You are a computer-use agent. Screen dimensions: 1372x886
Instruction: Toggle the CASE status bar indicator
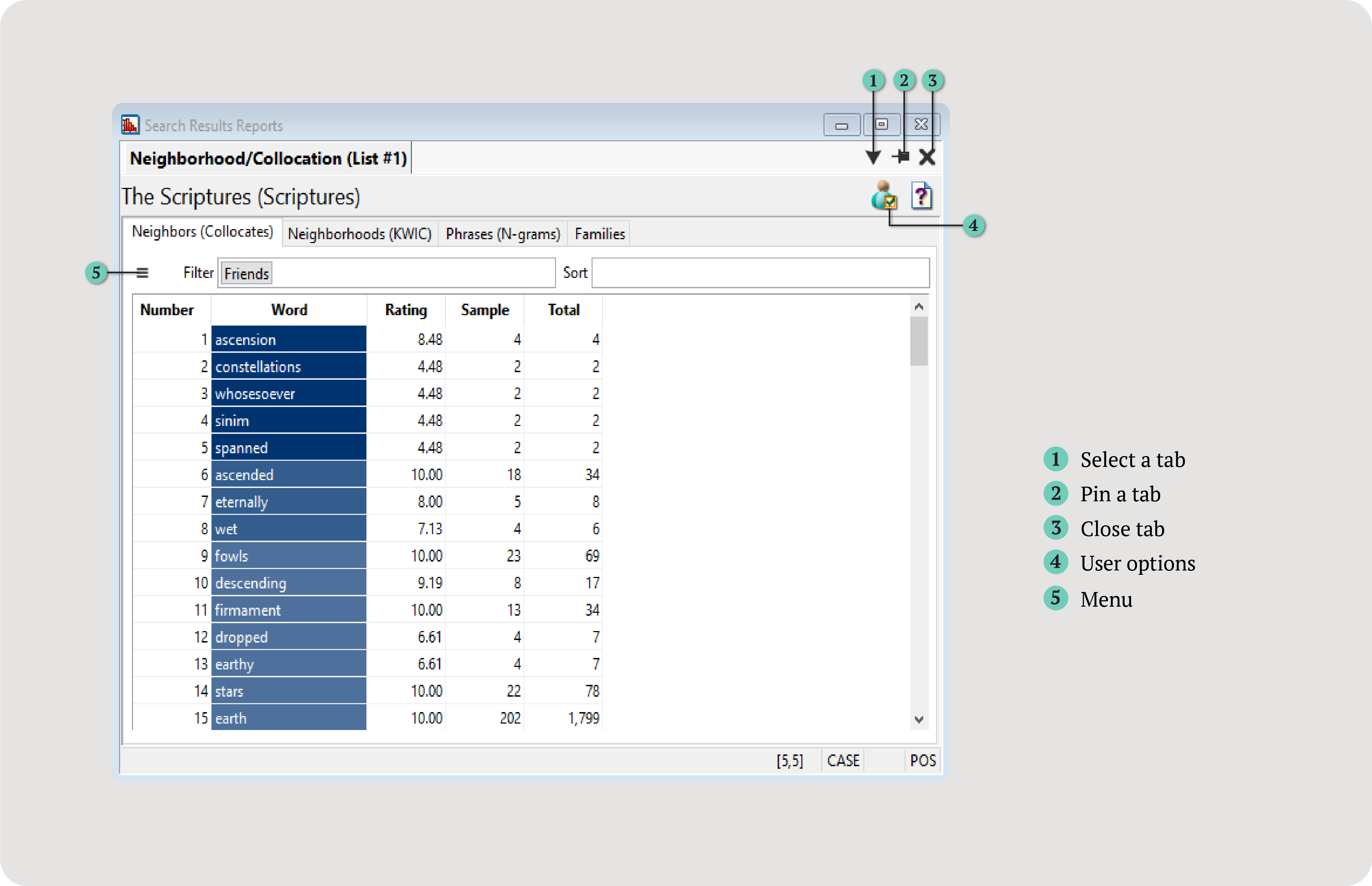(x=843, y=761)
